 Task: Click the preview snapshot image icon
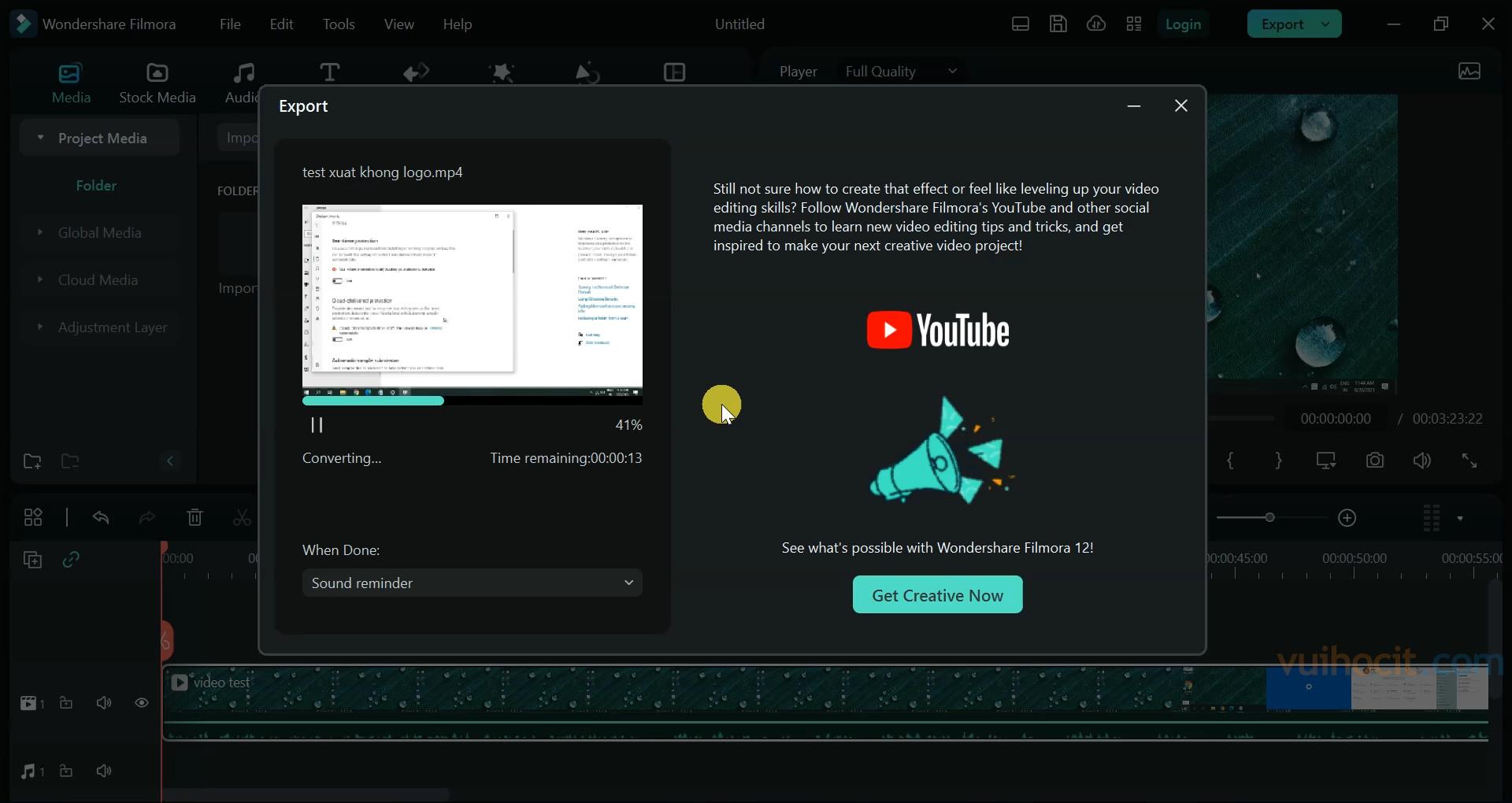pos(1469,72)
